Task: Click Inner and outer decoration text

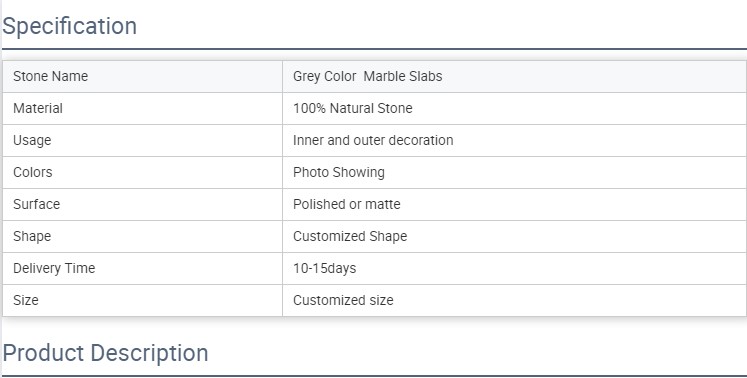Action: pos(373,140)
